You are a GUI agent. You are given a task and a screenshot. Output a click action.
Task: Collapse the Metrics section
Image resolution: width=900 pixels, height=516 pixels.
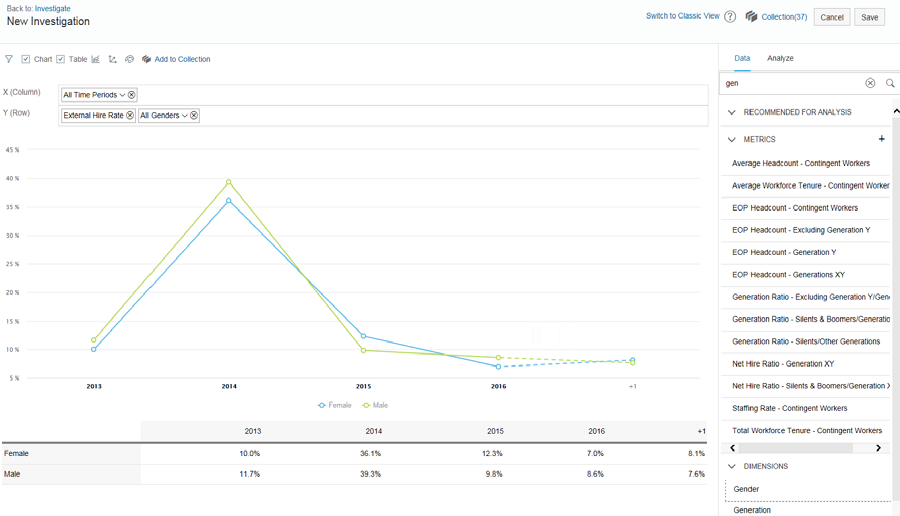click(732, 139)
